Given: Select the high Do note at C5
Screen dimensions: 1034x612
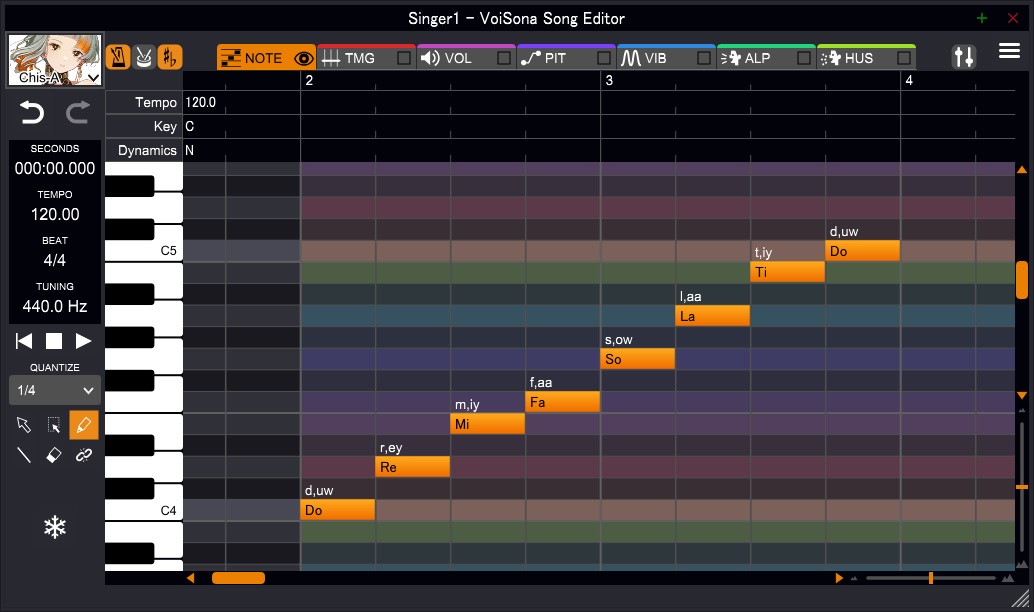Looking at the screenshot, I should 863,251.
